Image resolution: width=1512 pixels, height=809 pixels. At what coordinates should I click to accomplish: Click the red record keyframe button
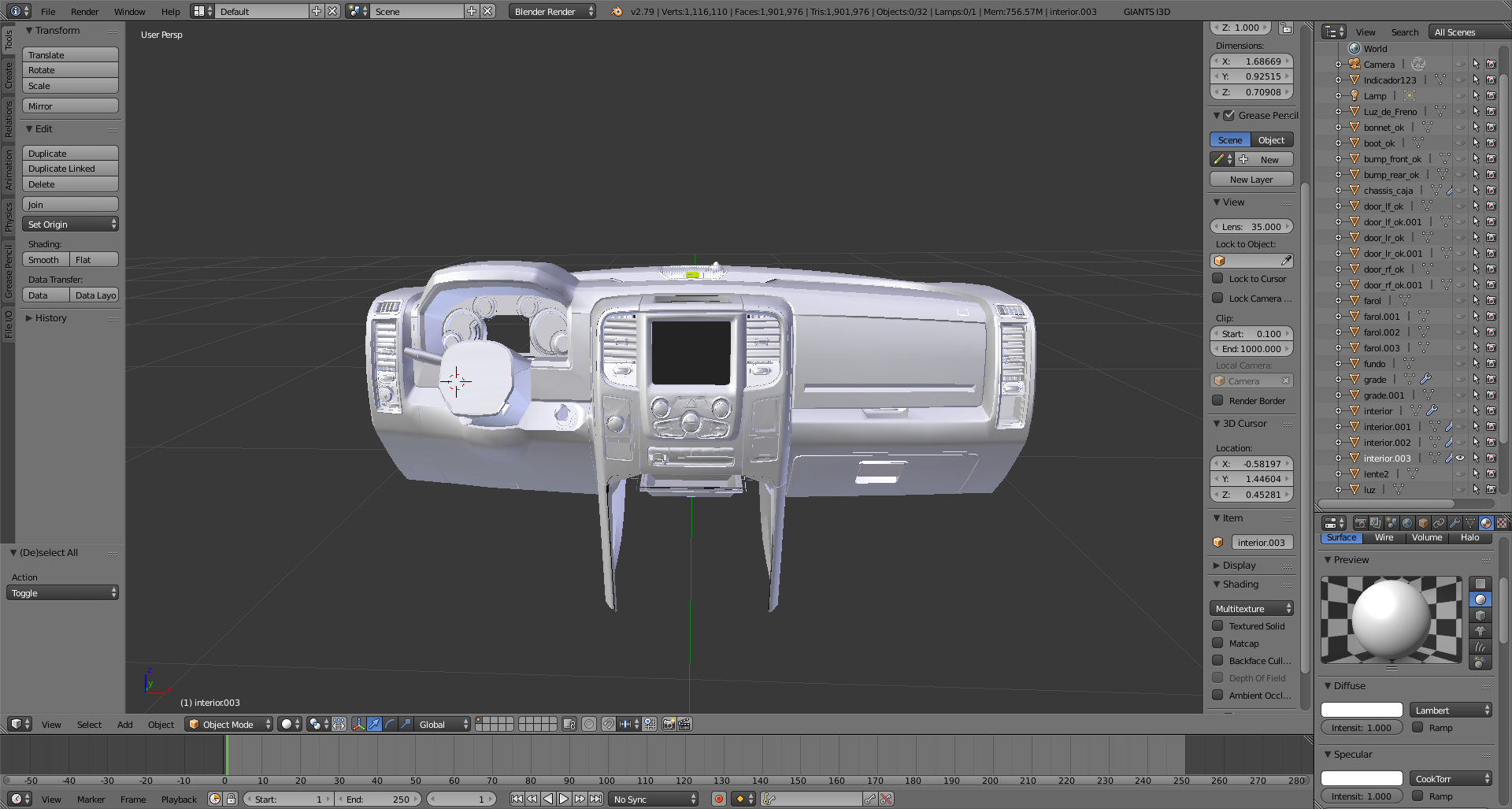tap(718, 799)
